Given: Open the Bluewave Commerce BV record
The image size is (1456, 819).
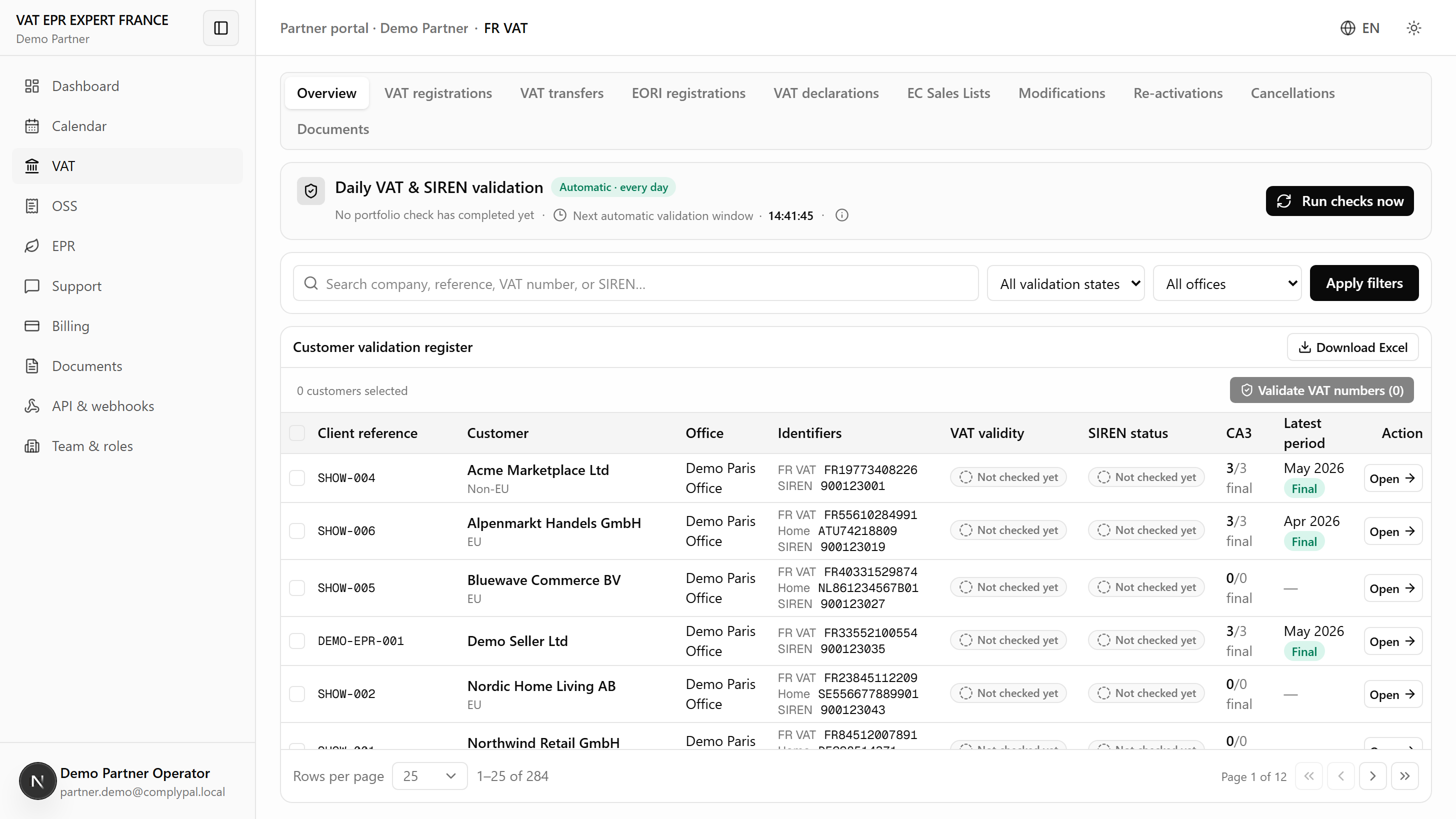Looking at the screenshot, I should pyautogui.click(x=1392, y=588).
